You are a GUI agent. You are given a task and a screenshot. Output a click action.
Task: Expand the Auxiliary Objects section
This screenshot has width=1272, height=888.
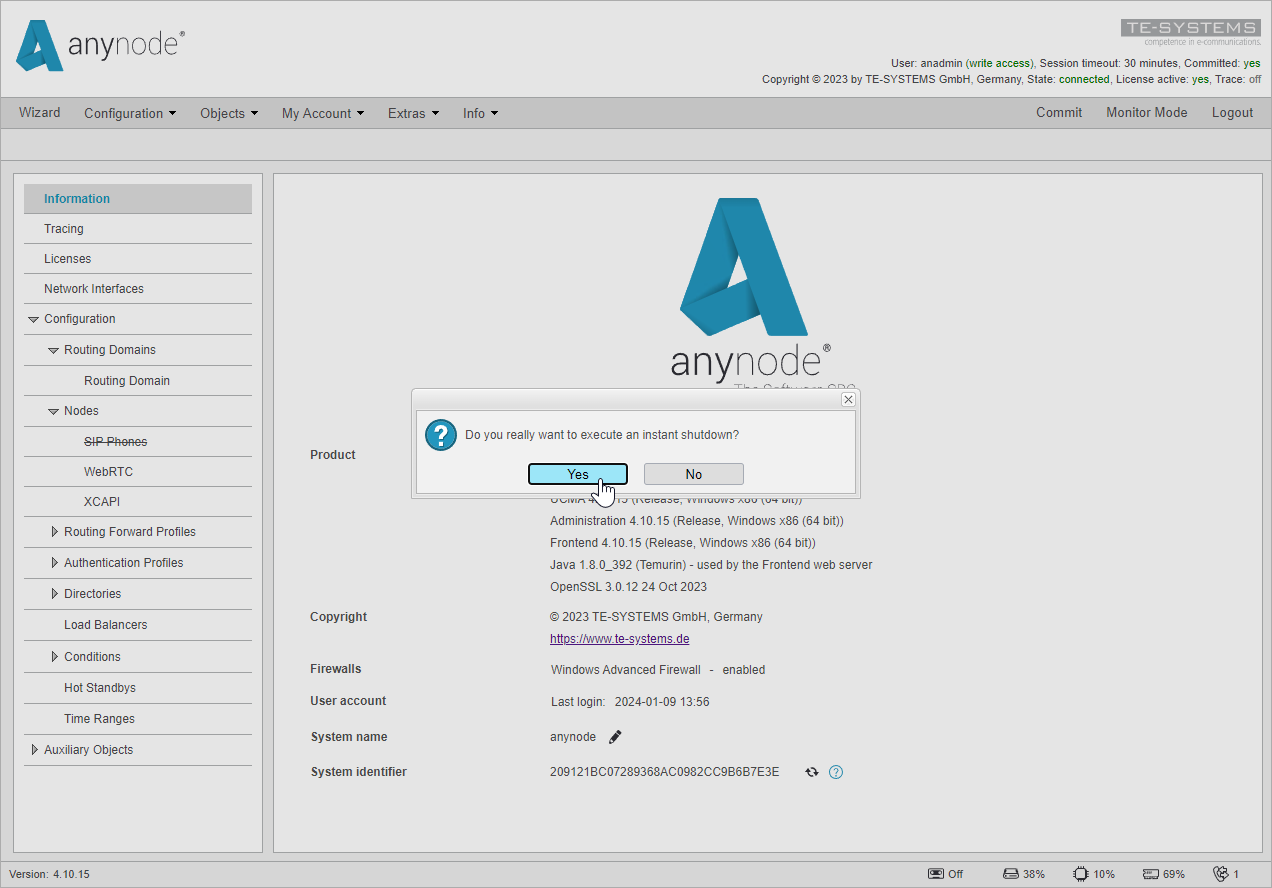pos(35,749)
